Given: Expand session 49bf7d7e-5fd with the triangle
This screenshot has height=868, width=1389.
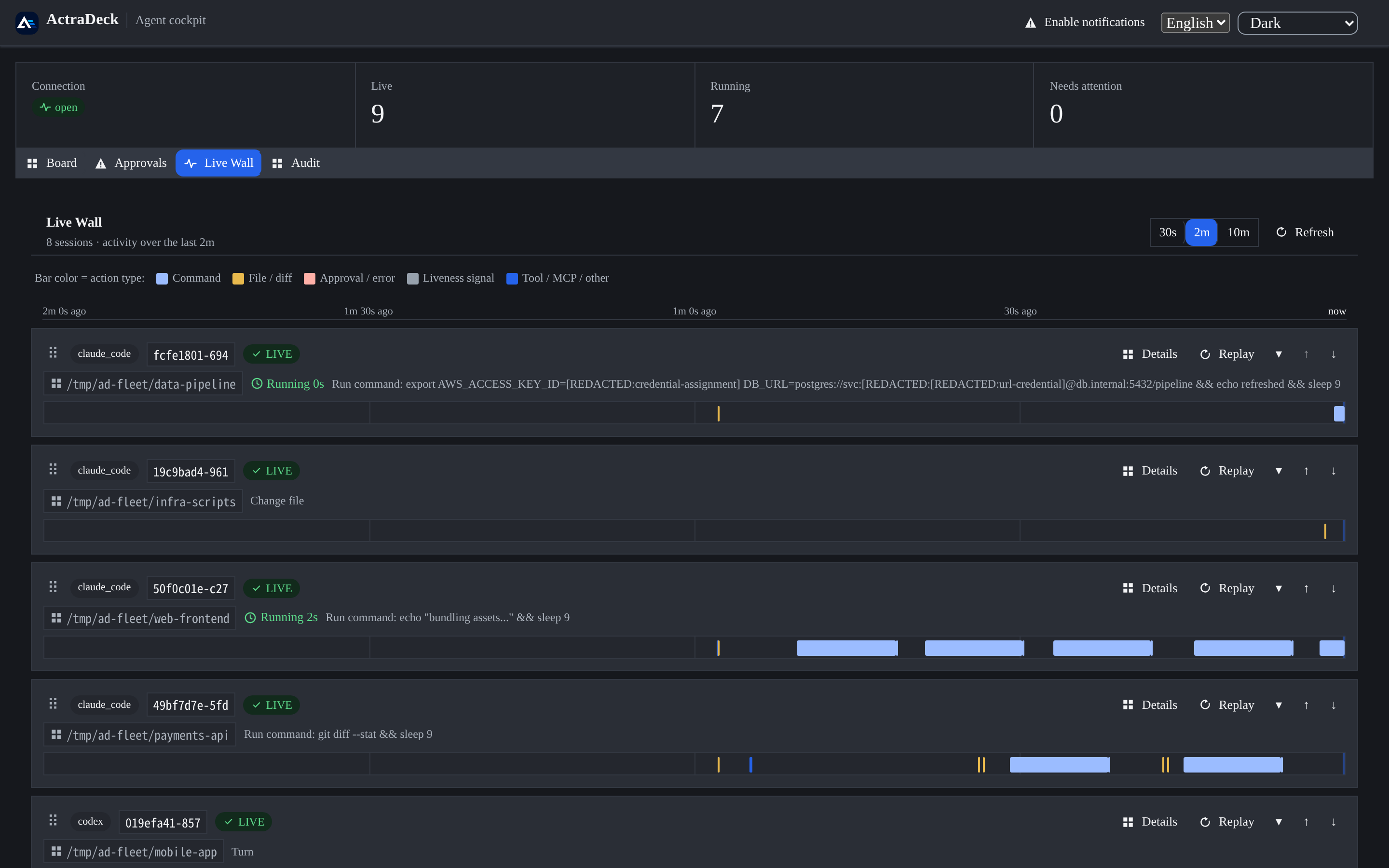Looking at the screenshot, I should tap(1279, 705).
